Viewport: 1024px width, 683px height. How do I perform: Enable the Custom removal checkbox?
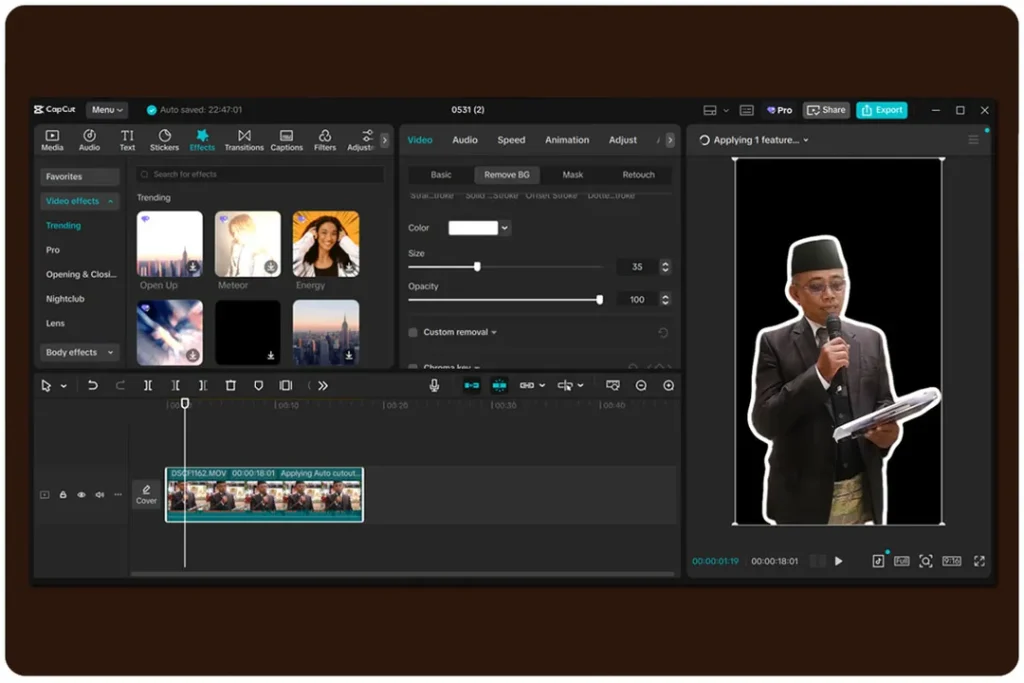pyautogui.click(x=413, y=332)
